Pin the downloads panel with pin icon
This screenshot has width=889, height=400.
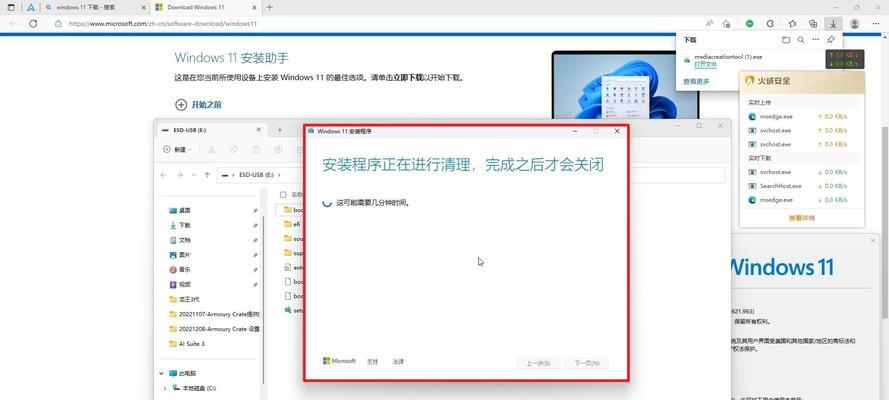(x=831, y=40)
